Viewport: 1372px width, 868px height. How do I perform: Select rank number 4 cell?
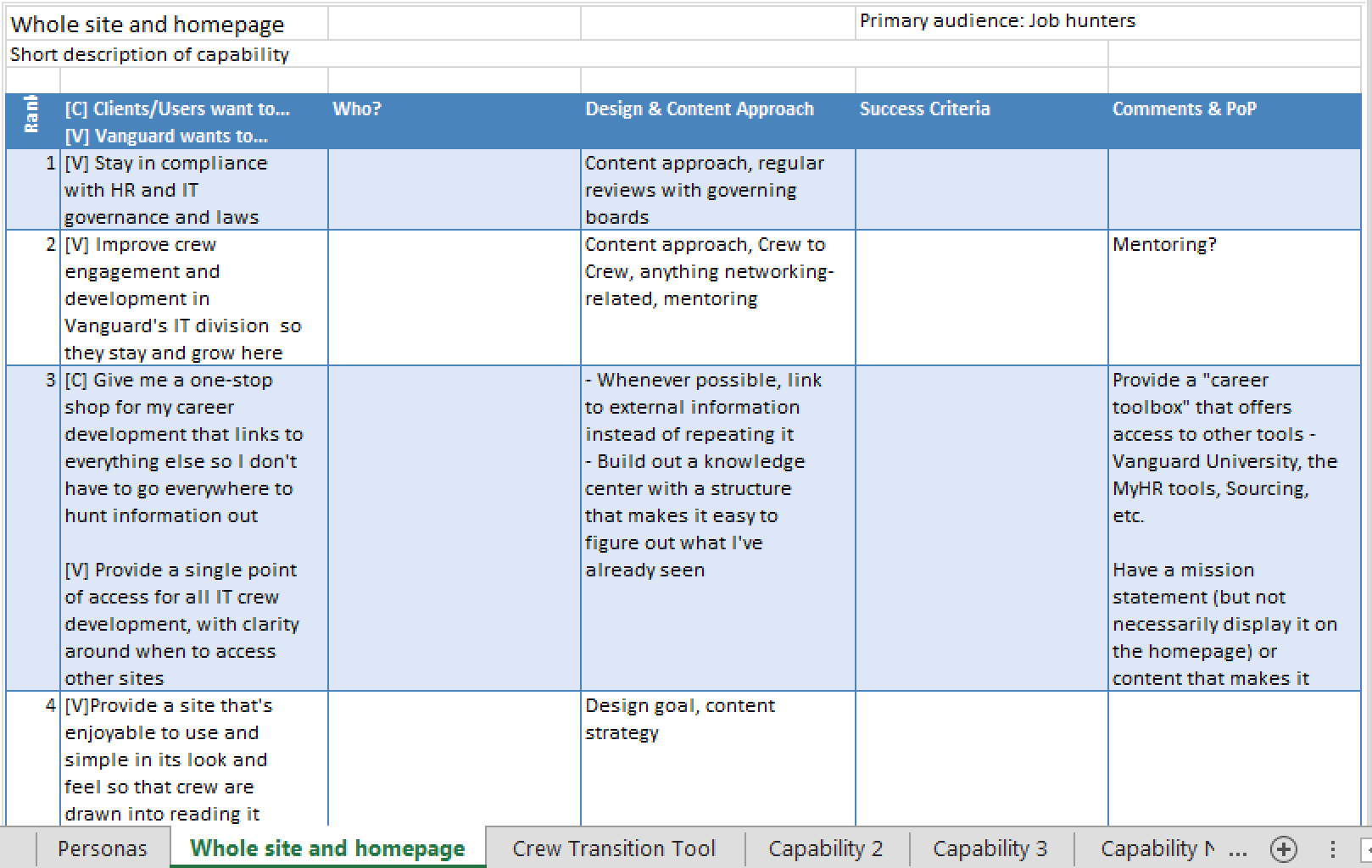(33, 759)
